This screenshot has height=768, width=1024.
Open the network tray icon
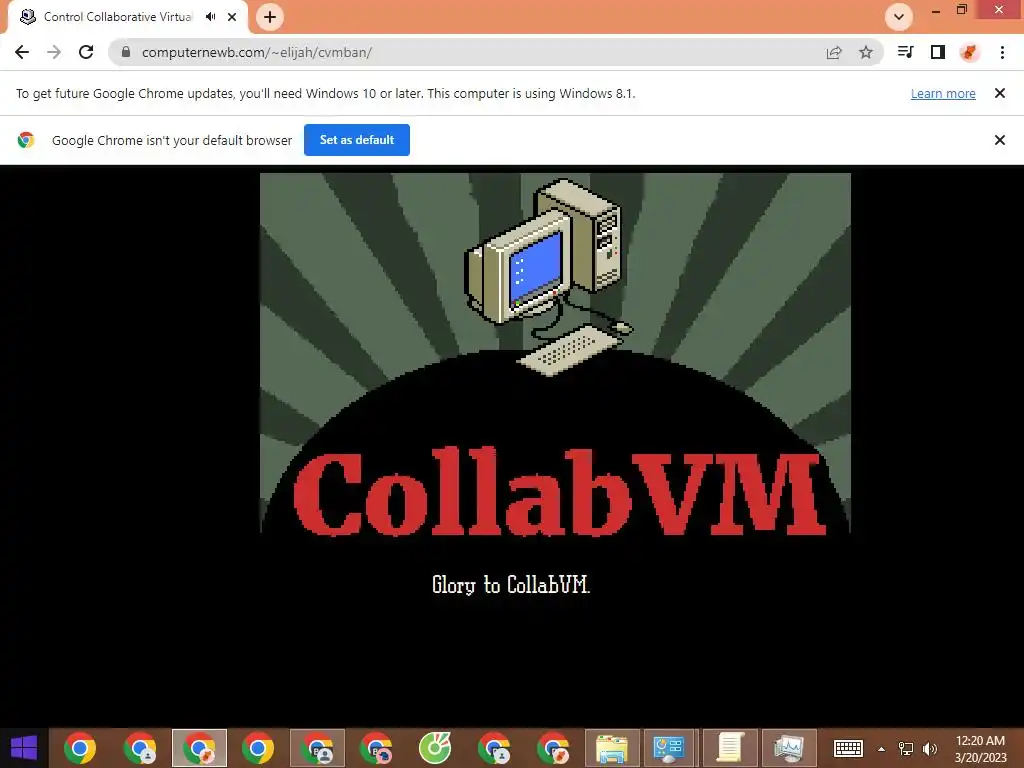(906, 749)
